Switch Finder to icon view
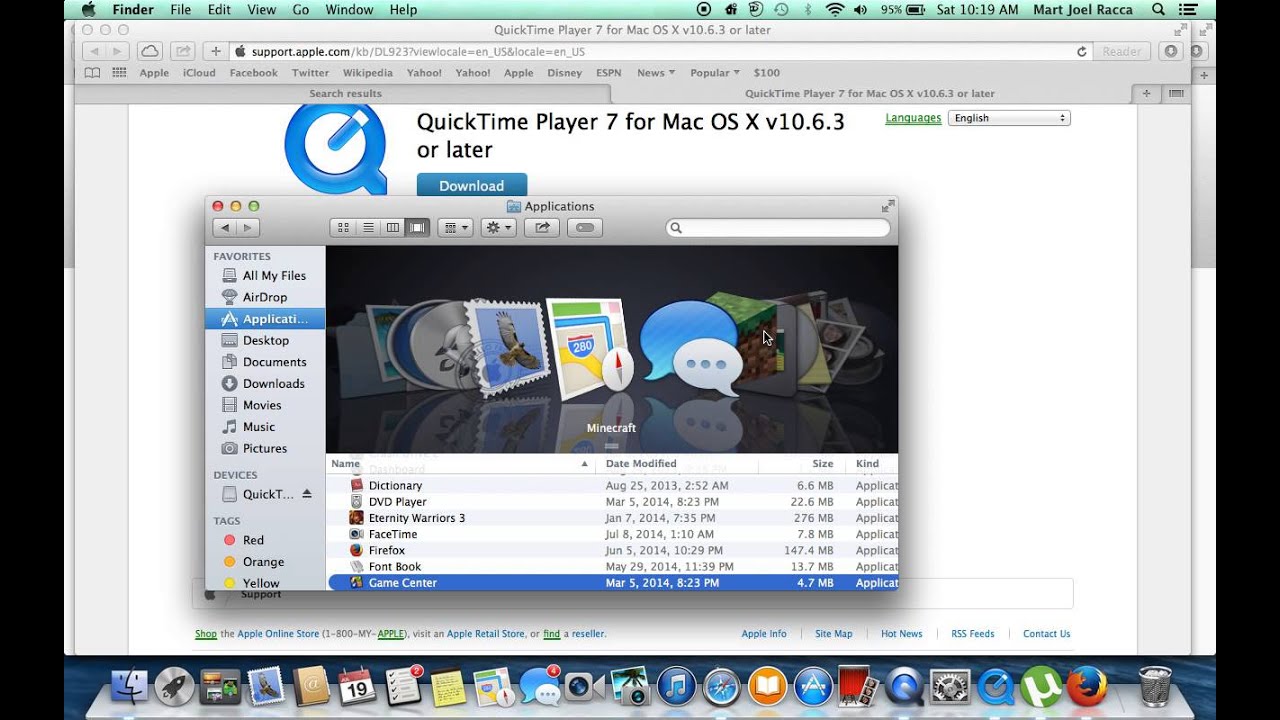This screenshot has width=1280, height=720. tap(343, 228)
